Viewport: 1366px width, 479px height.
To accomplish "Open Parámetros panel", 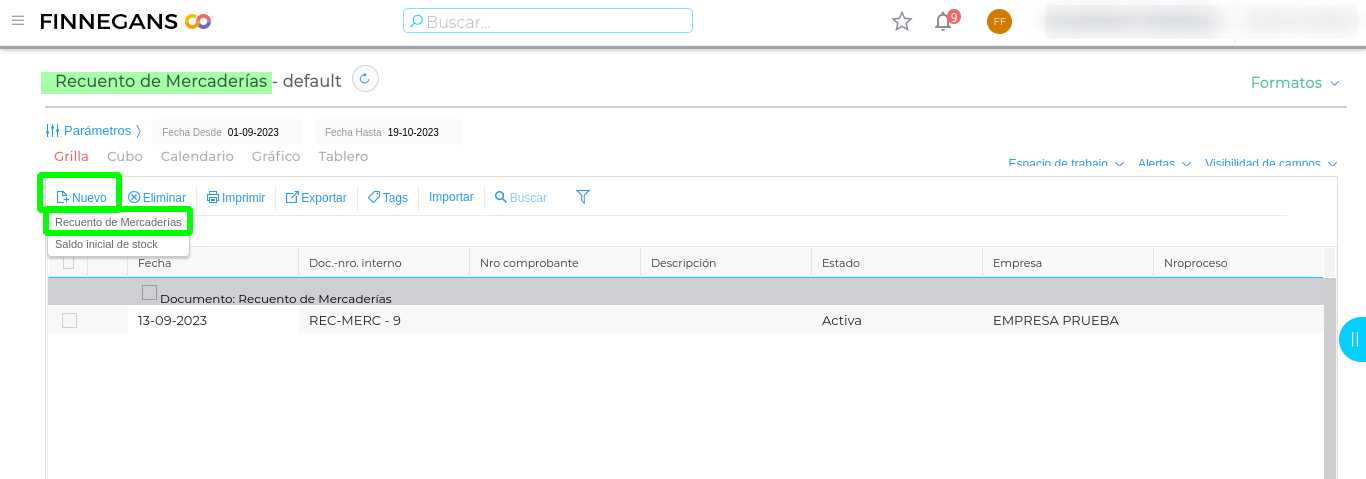I will pos(94,131).
